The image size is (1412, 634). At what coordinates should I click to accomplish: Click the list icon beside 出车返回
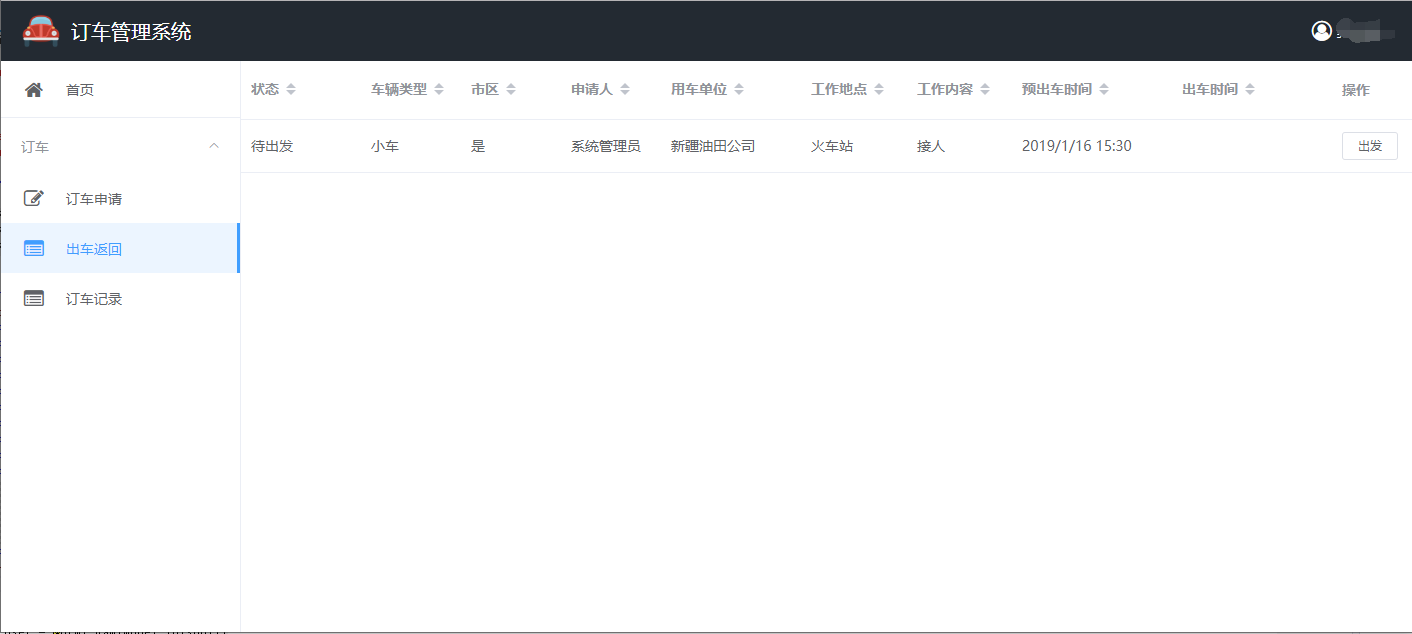pos(34,249)
